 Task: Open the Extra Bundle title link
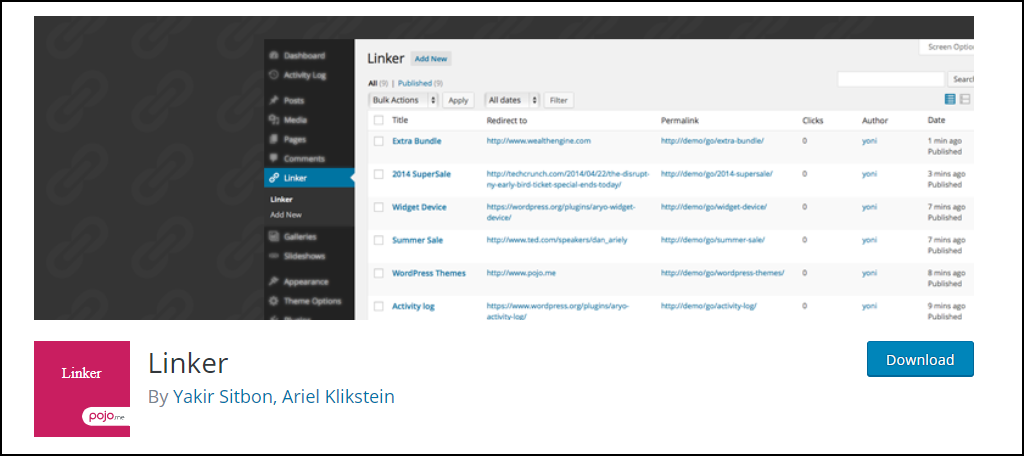pos(417,141)
